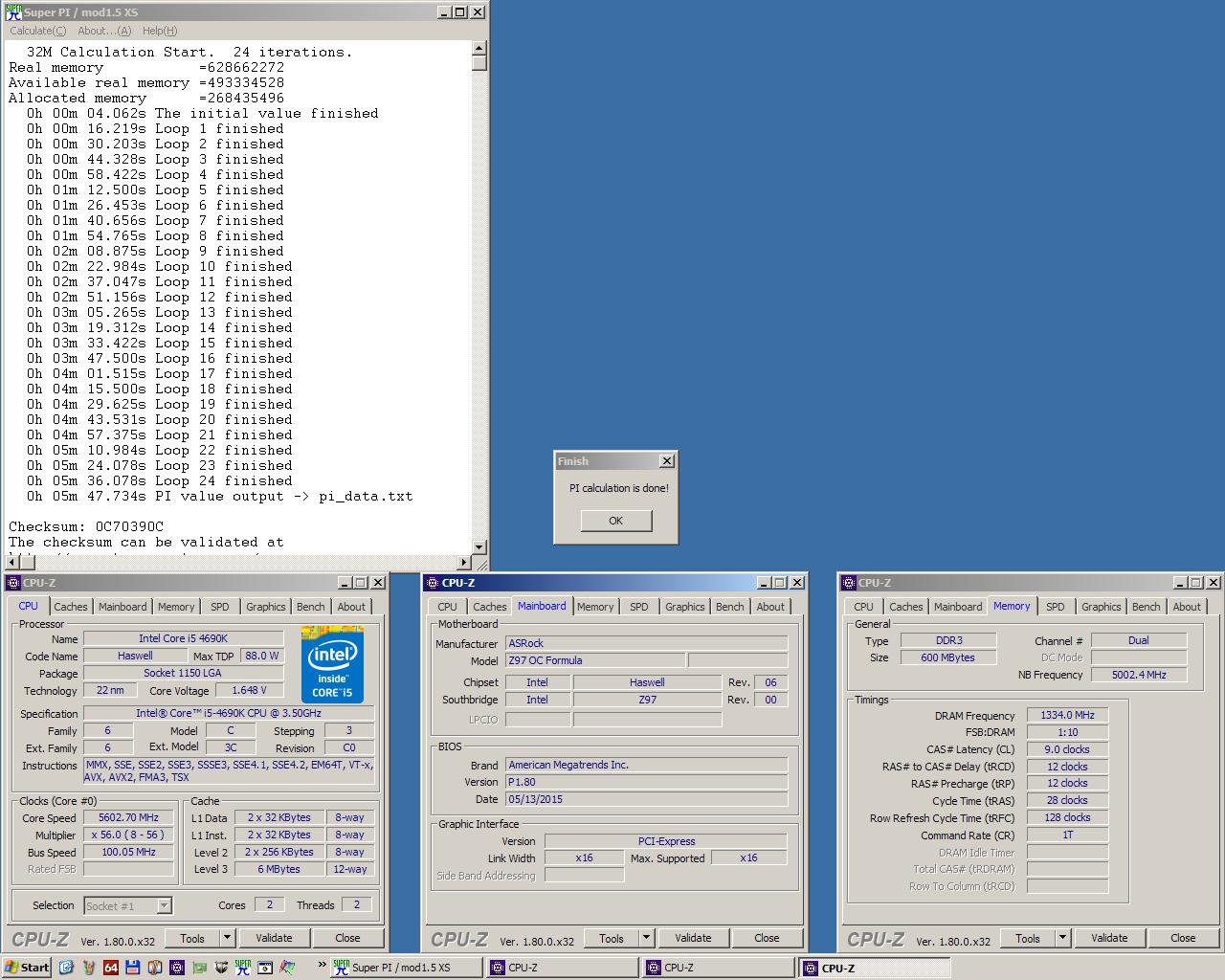The width and height of the screenshot is (1225, 980).
Task: Click the NB Frequency value 5002.4 MHz
Action: (1139, 675)
